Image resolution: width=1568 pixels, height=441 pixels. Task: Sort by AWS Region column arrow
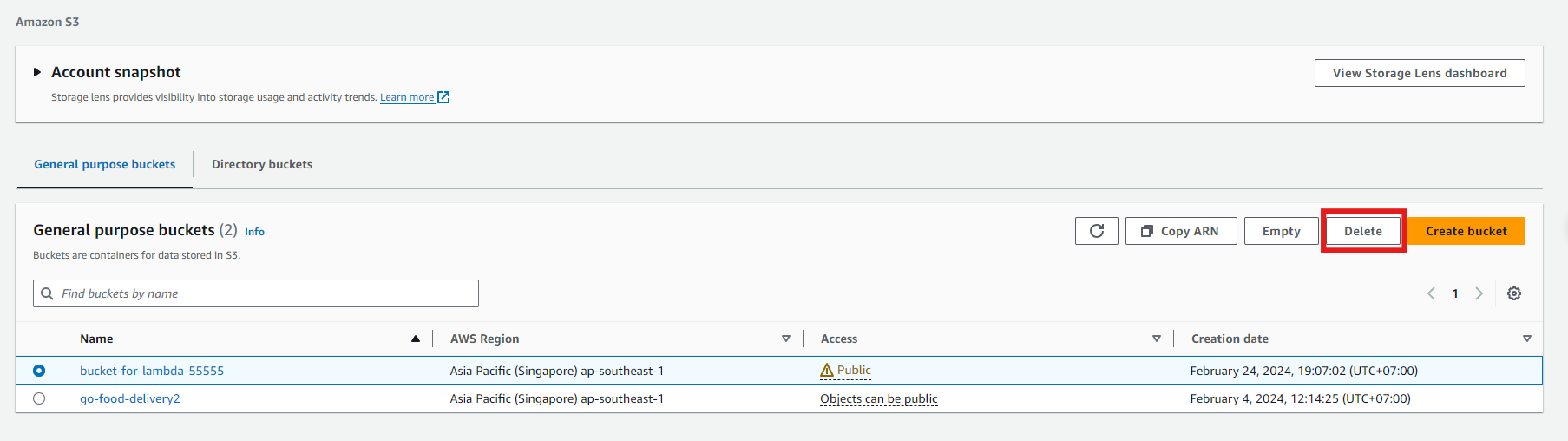786,339
